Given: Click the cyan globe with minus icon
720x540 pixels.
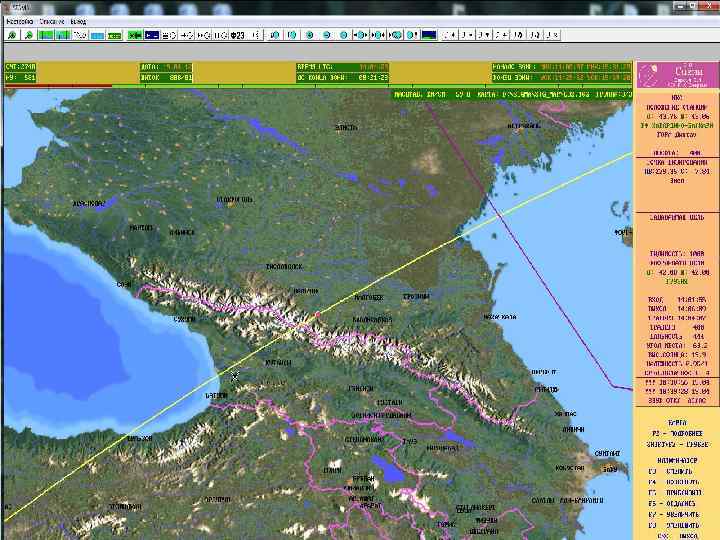Looking at the screenshot, I should pyautogui.click(x=326, y=35).
